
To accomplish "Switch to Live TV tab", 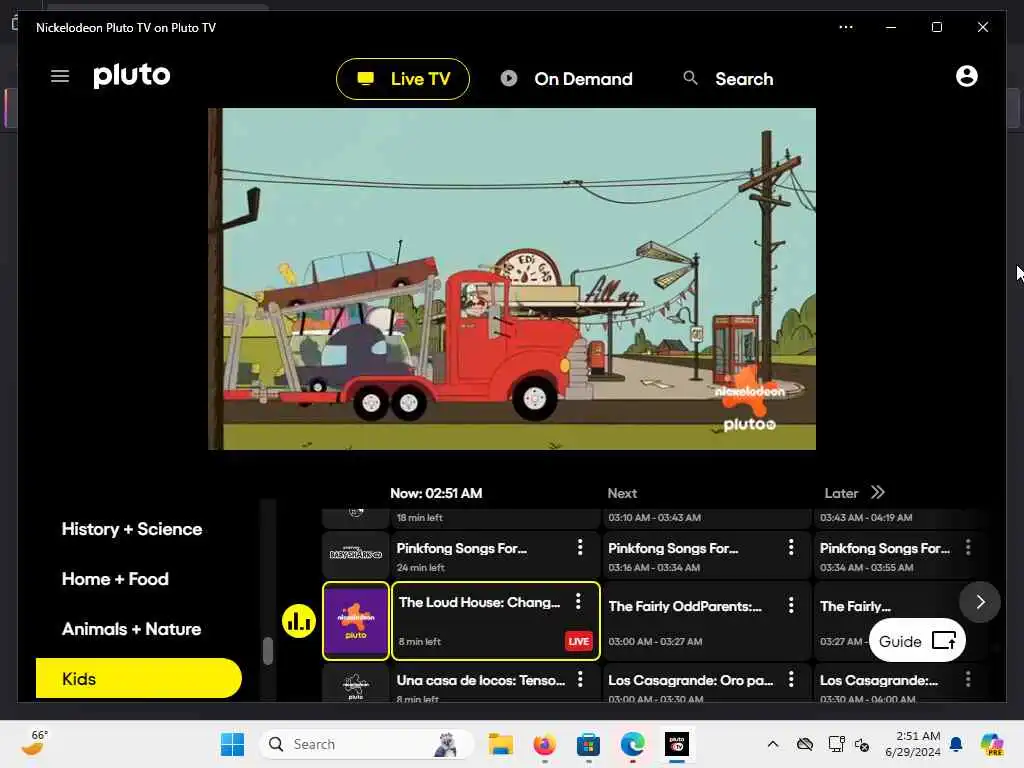I will pyautogui.click(x=403, y=79).
